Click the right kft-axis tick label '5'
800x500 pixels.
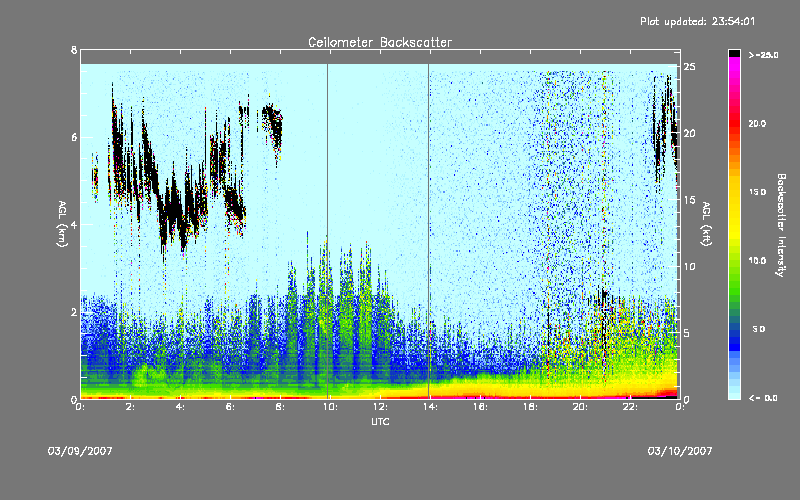tap(687, 333)
